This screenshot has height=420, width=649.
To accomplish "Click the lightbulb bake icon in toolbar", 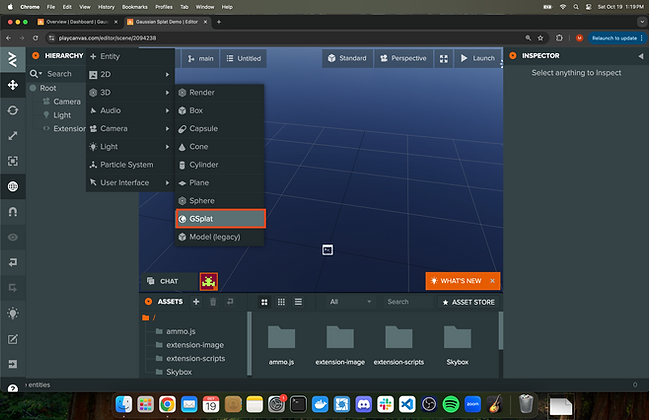I will pos(13,314).
